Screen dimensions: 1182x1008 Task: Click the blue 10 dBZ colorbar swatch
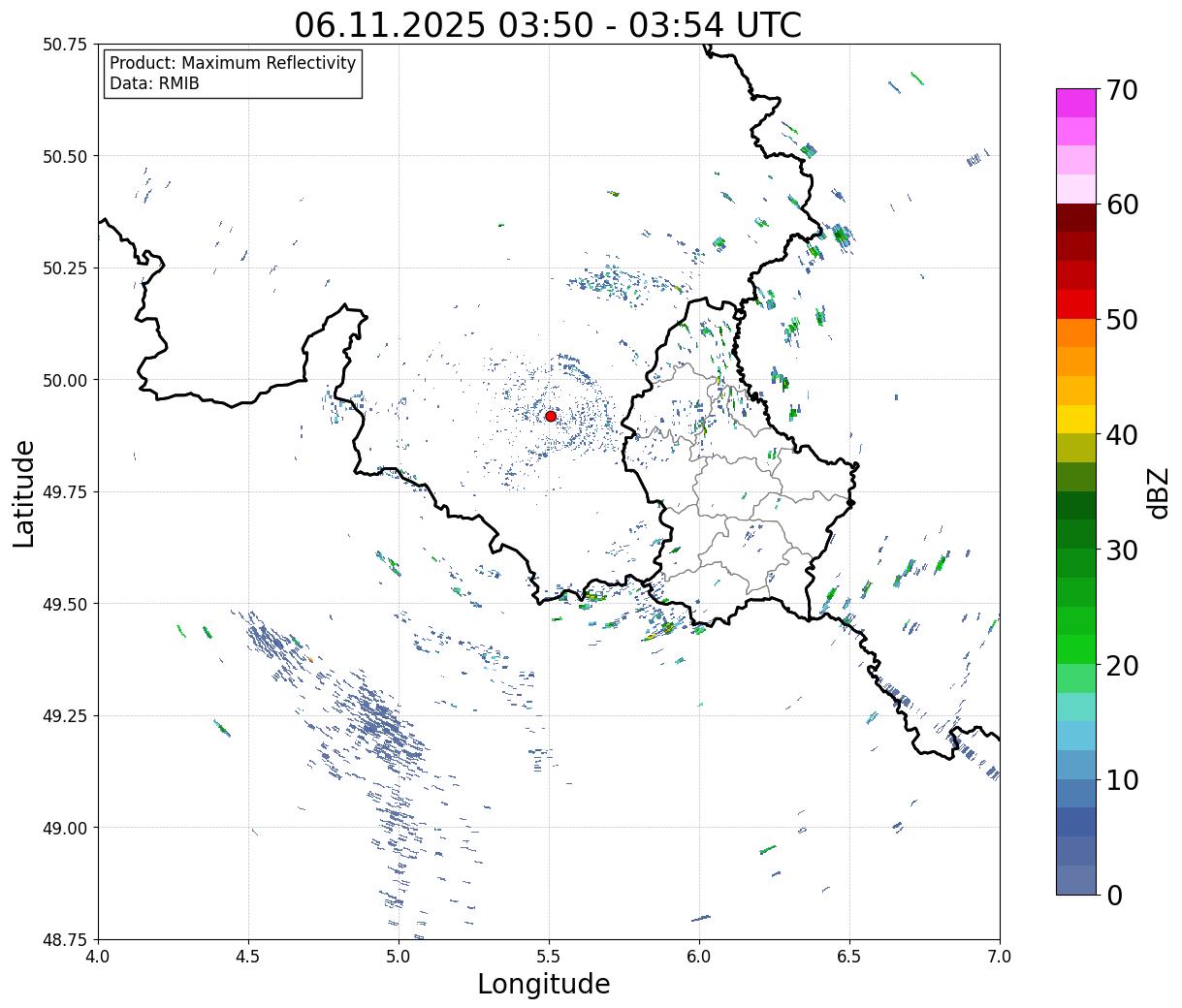(x=1076, y=765)
